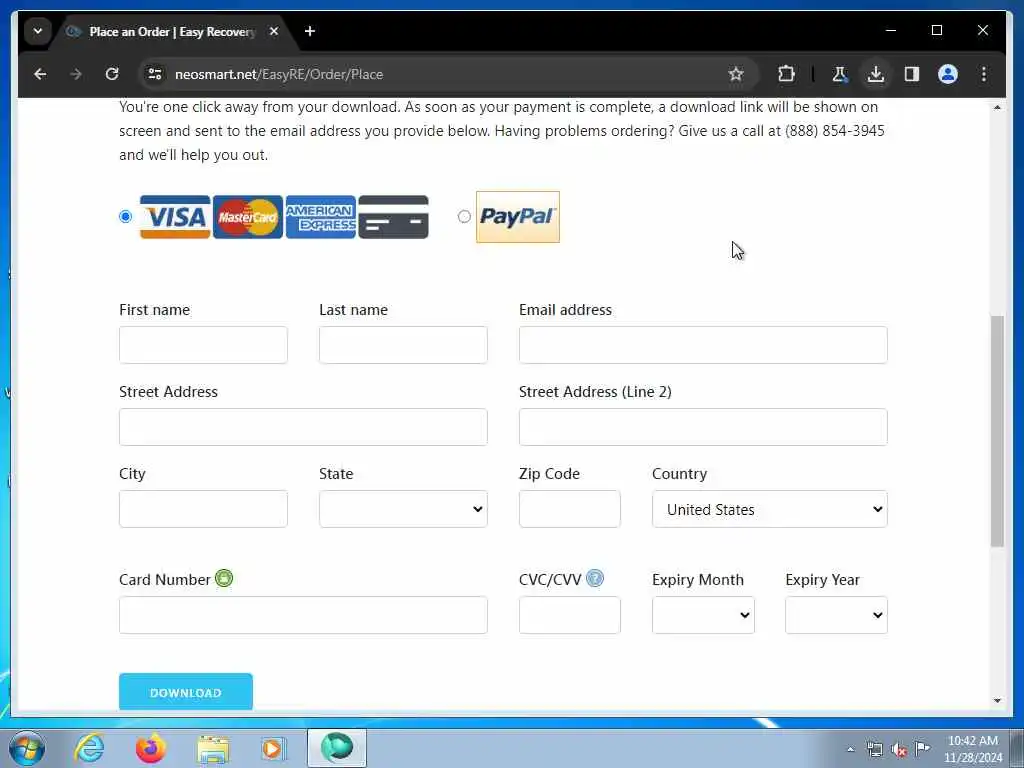The image size is (1024, 768).
Task: Click the network tray icon
Action: pyautogui.click(x=874, y=750)
